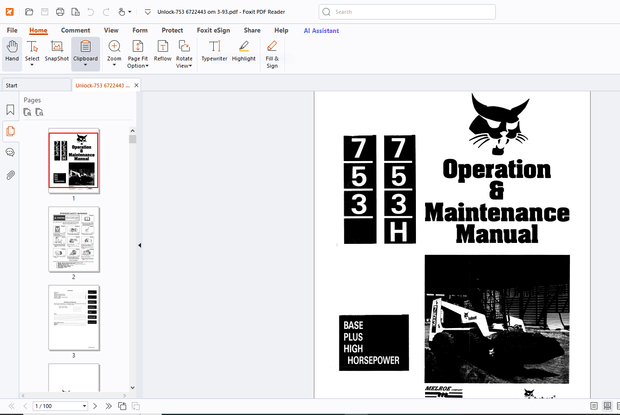Switch to the Start tab
The height and width of the screenshot is (415, 620).
click(x=36, y=85)
